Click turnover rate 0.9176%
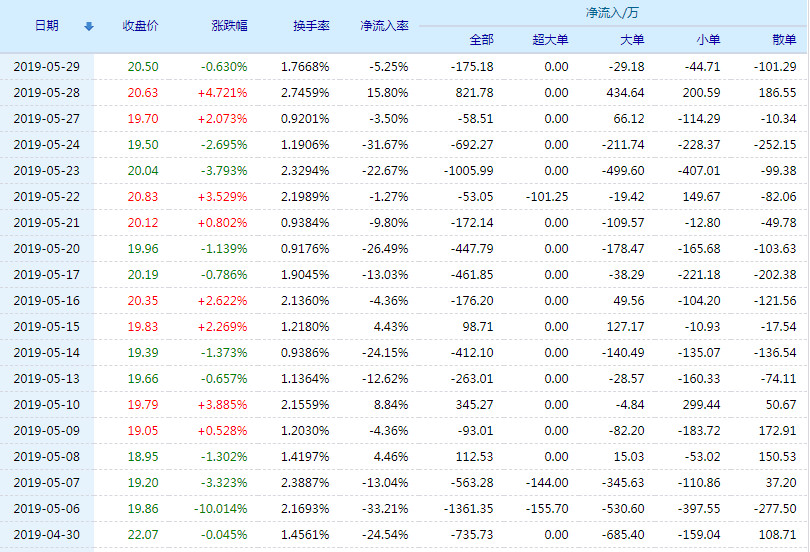 tap(305, 248)
